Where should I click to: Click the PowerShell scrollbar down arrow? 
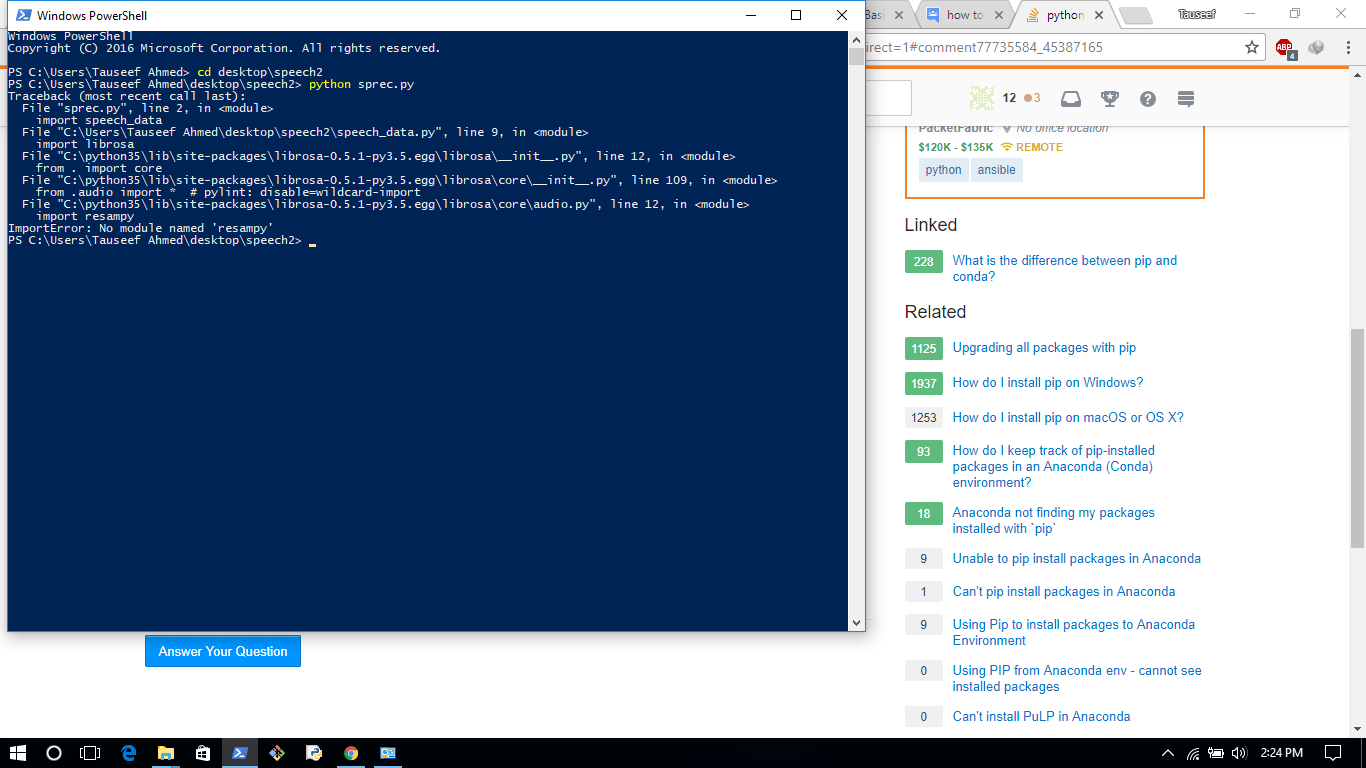(x=856, y=623)
